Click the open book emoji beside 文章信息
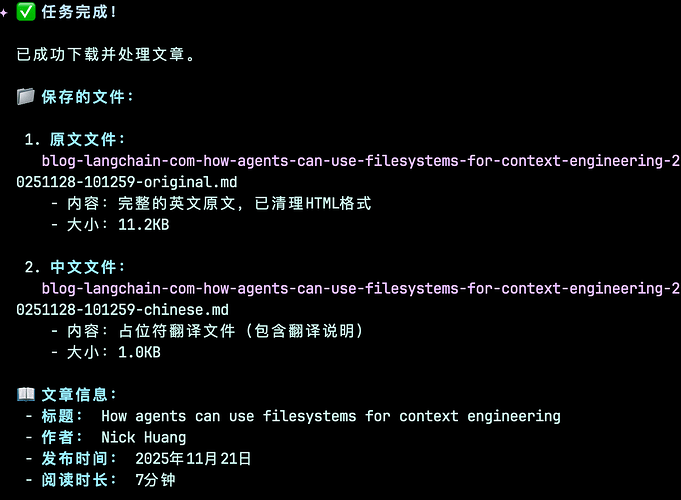Viewport: 681px width, 500px height. (27, 395)
